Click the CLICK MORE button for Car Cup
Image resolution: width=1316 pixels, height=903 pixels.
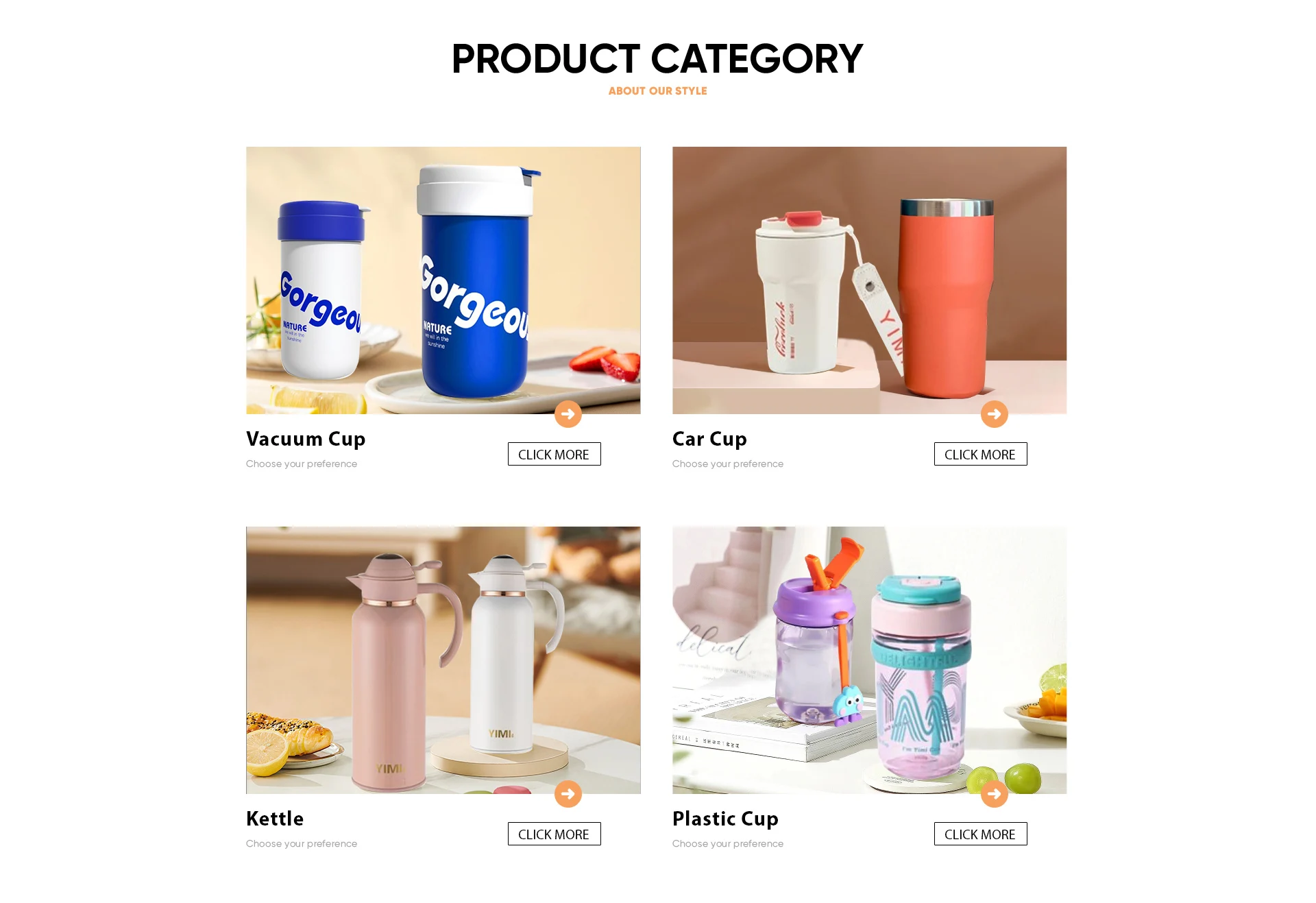coord(980,454)
